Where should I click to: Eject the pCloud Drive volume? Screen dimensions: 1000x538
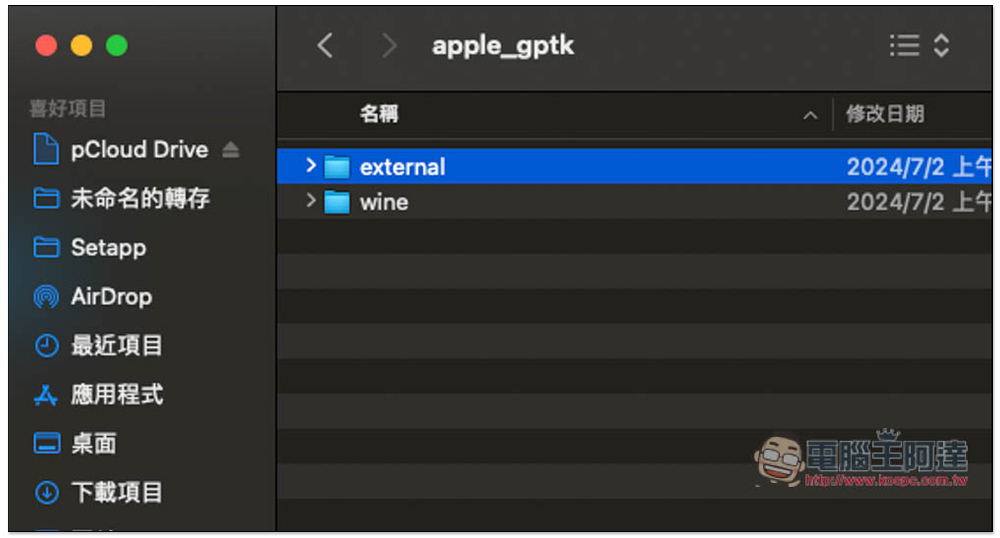click(x=231, y=150)
